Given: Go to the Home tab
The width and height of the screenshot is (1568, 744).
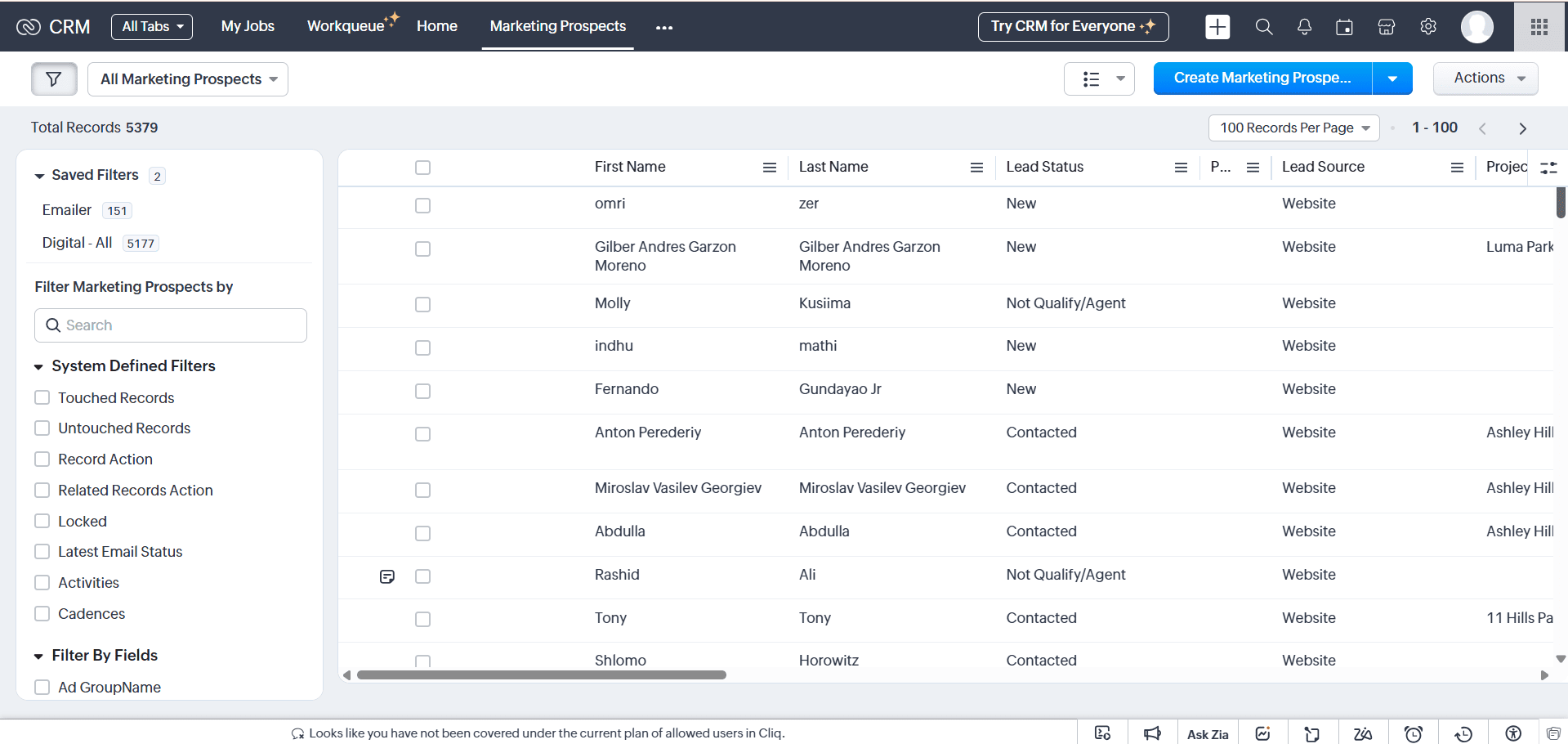Looking at the screenshot, I should 436,26.
